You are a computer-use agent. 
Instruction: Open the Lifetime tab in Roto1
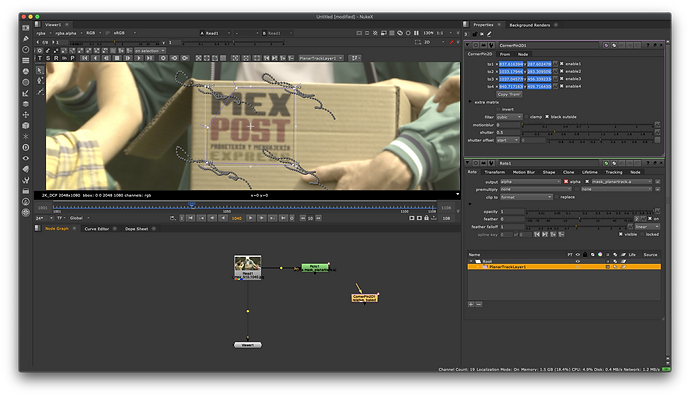(590, 172)
